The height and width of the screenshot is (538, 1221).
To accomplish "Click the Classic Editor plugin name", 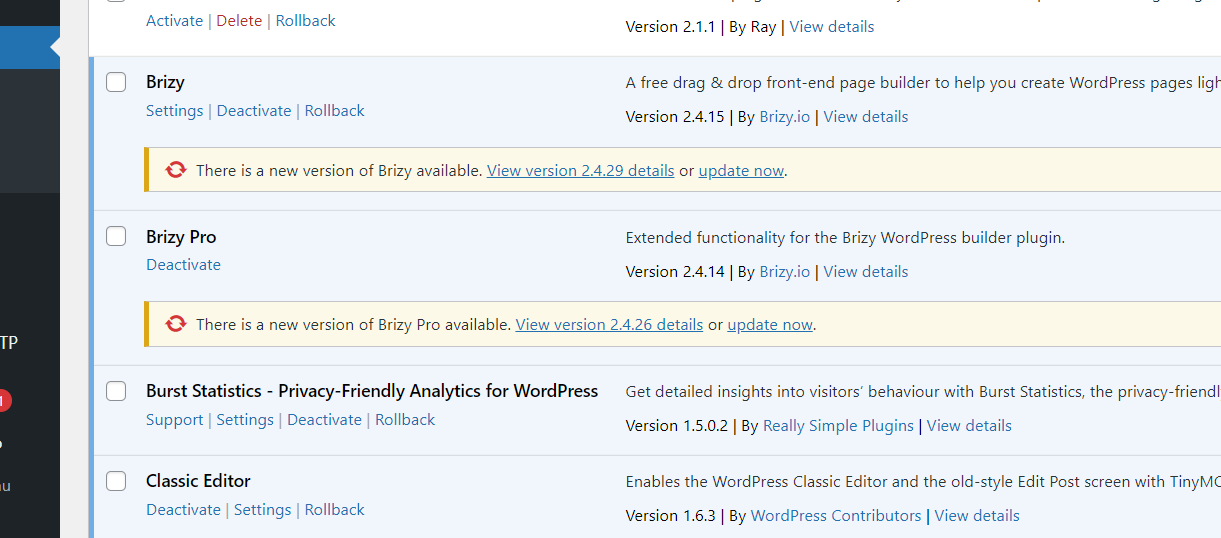I will (198, 481).
